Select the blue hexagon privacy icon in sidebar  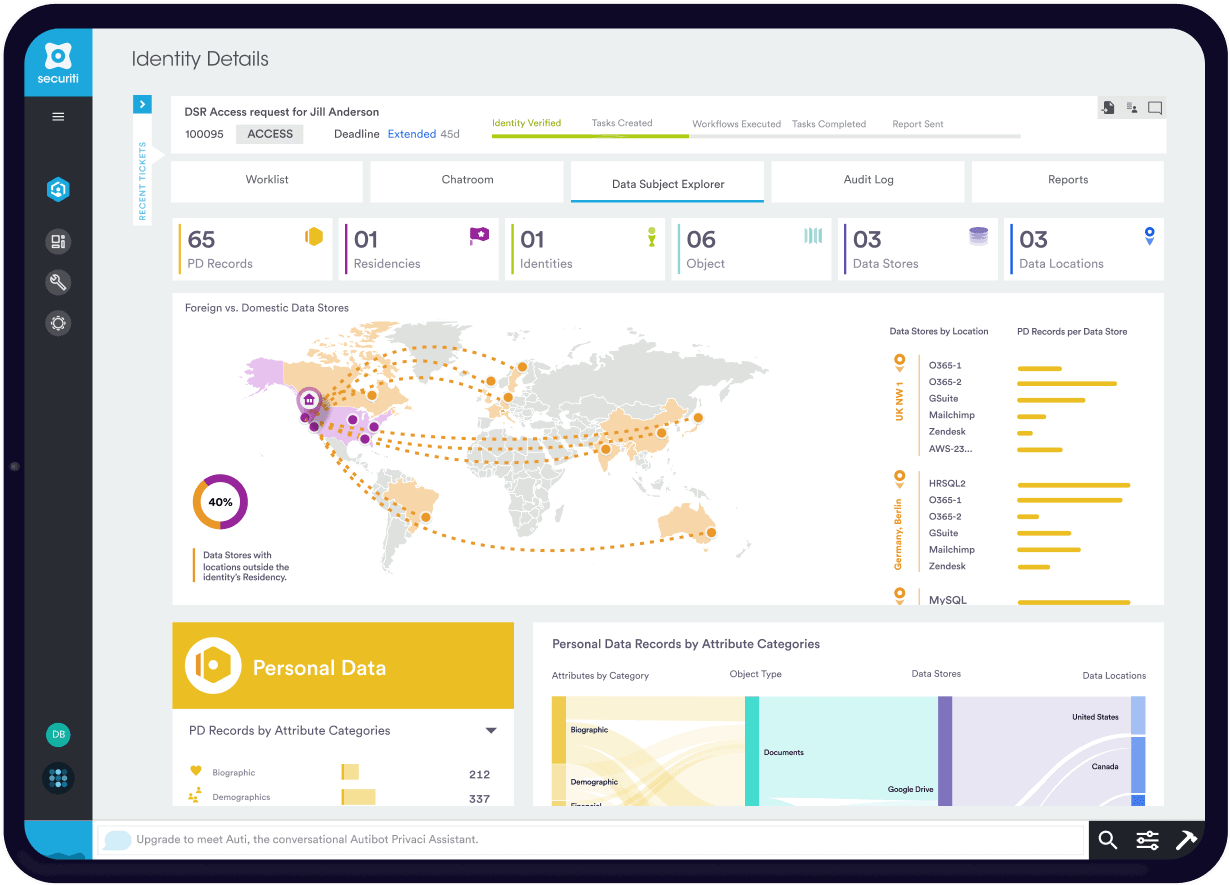[58, 189]
